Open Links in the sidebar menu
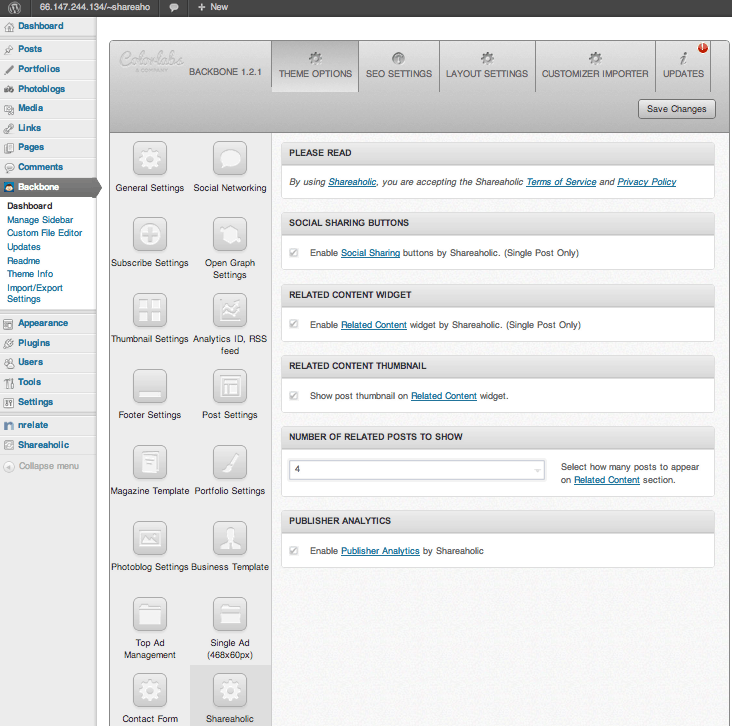The width and height of the screenshot is (732, 726). click(48, 127)
